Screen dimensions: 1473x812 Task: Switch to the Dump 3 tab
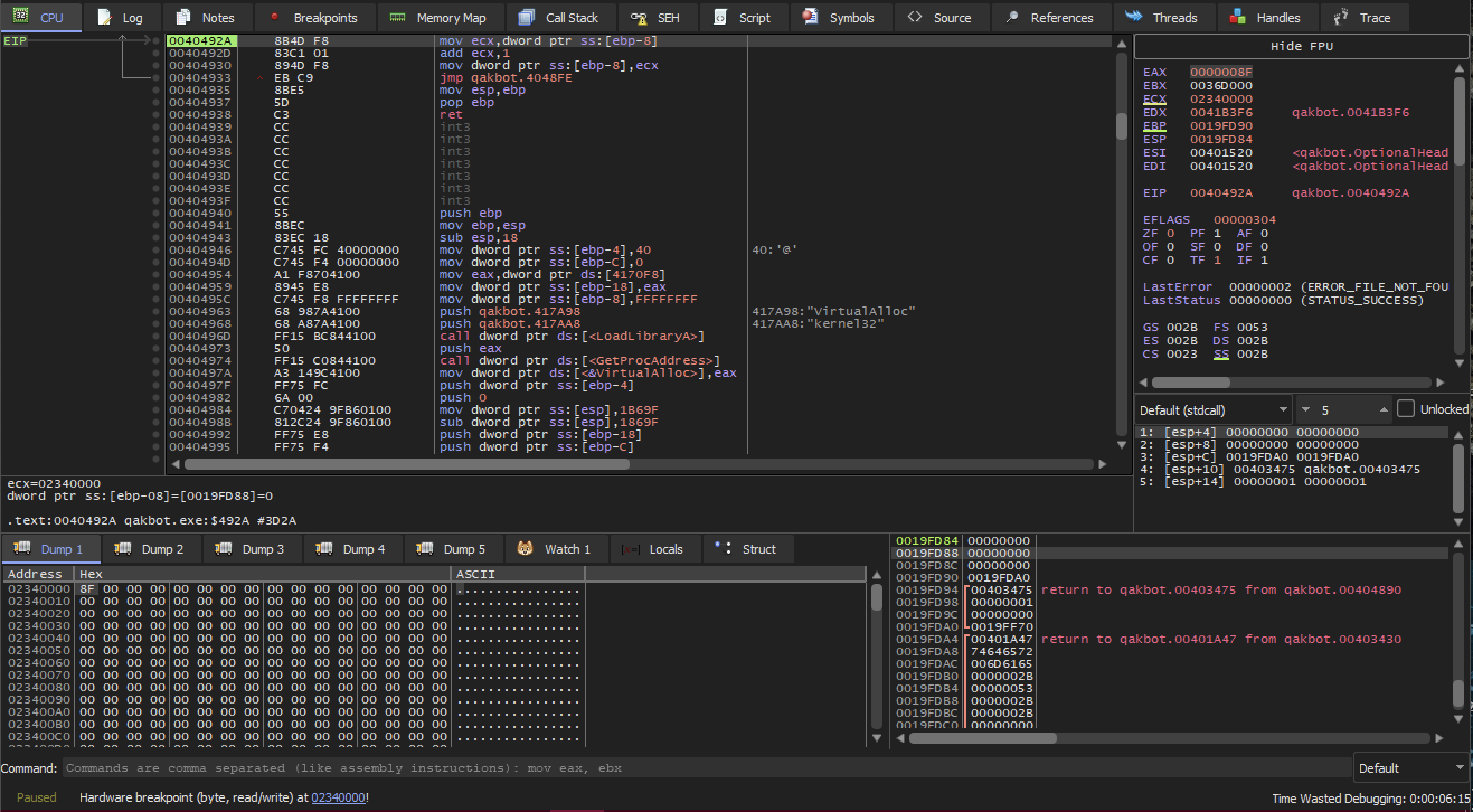click(252, 549)
